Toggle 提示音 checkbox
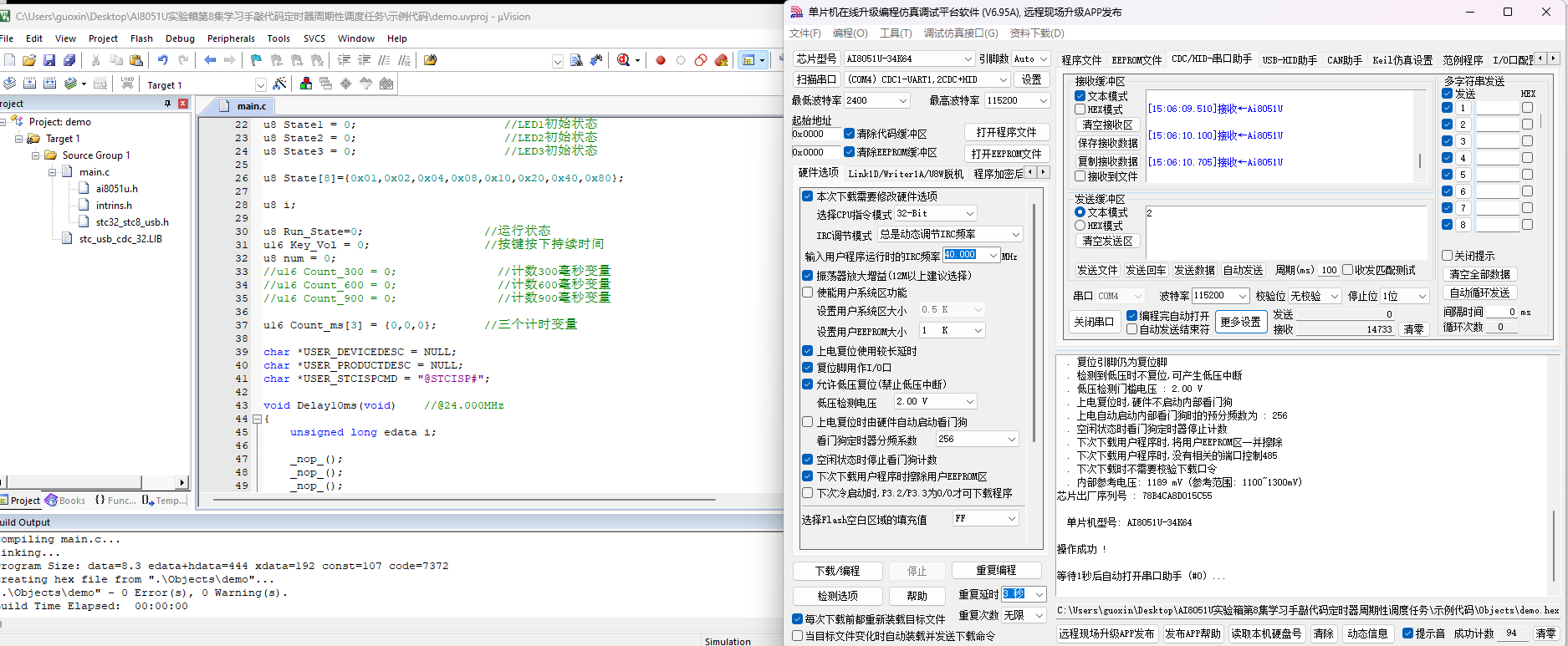Image resolution: width=1568 pixels, height=646 pixels. (1407, 633)
